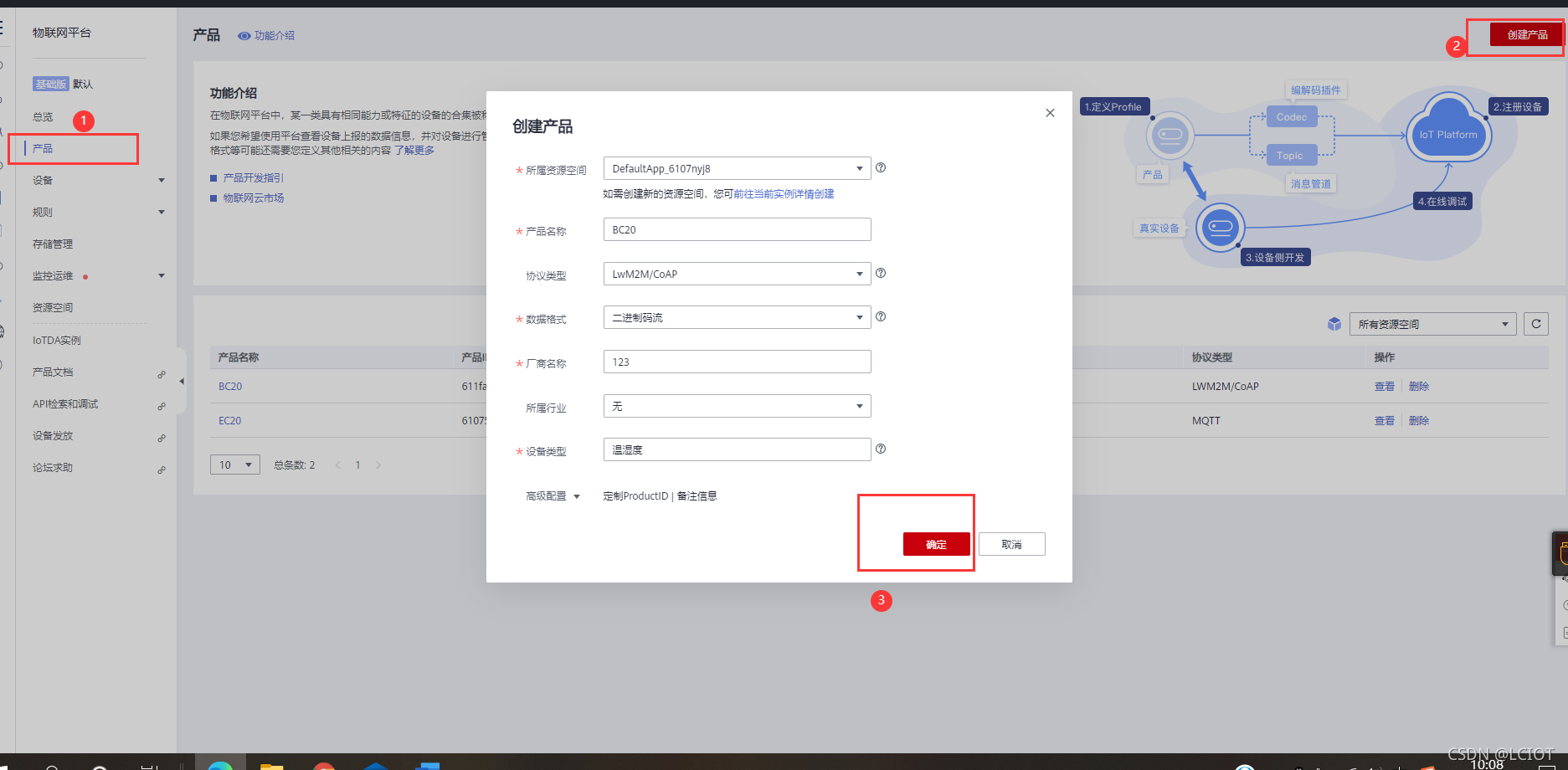This screenshot has height=770, width=1568.
Task: Click the external link icon for API检索和调试
Action: coord(162,406)
